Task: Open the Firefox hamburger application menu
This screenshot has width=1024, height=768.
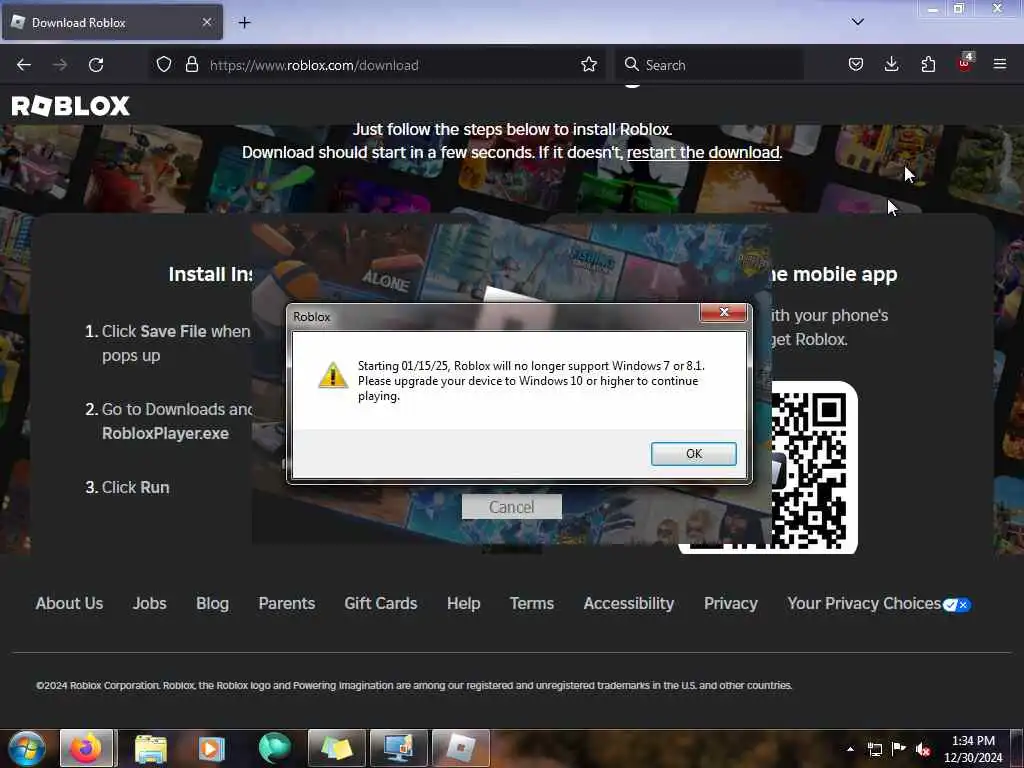Action: point(1000,64)
